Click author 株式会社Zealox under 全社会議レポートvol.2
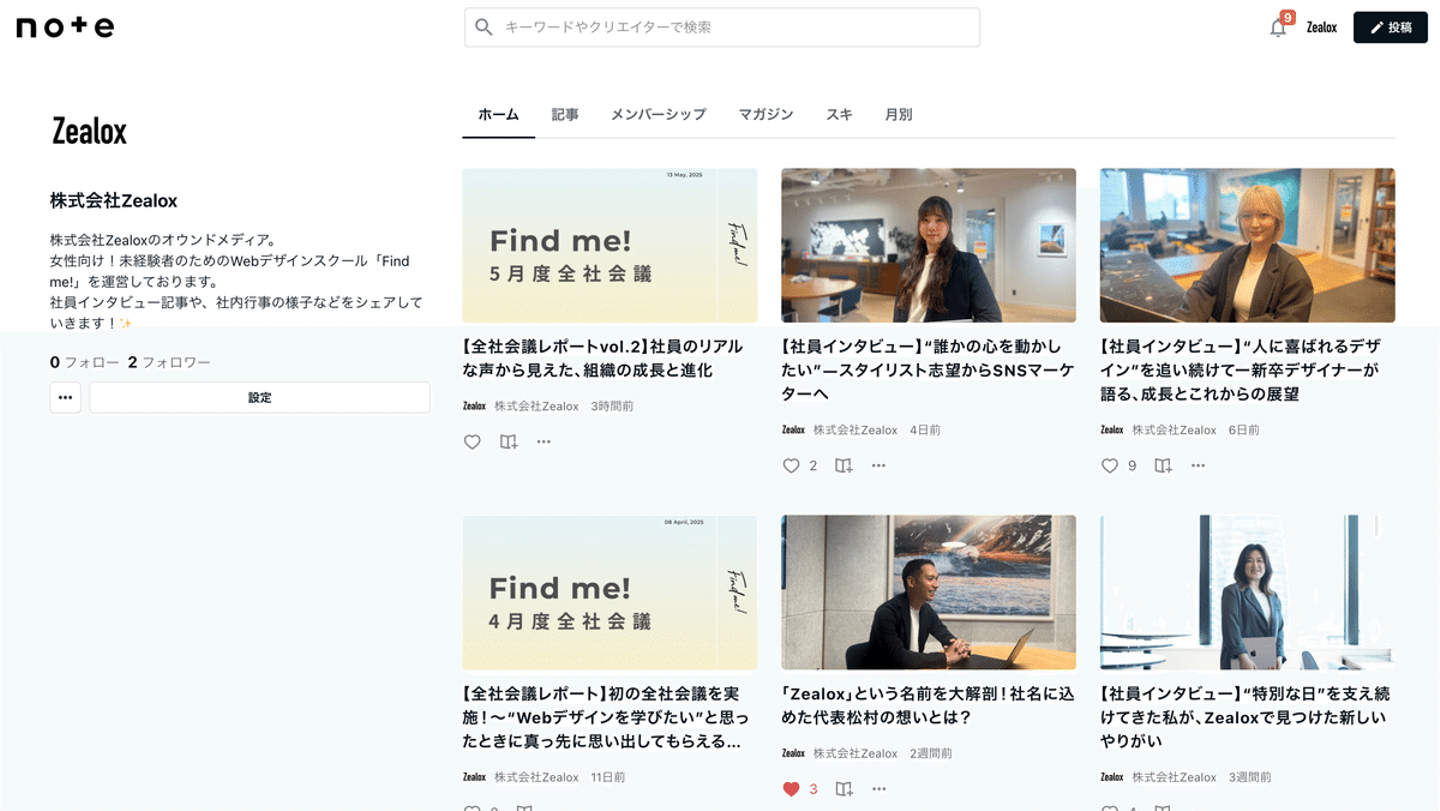The image size is (1440, 811). 536,406
